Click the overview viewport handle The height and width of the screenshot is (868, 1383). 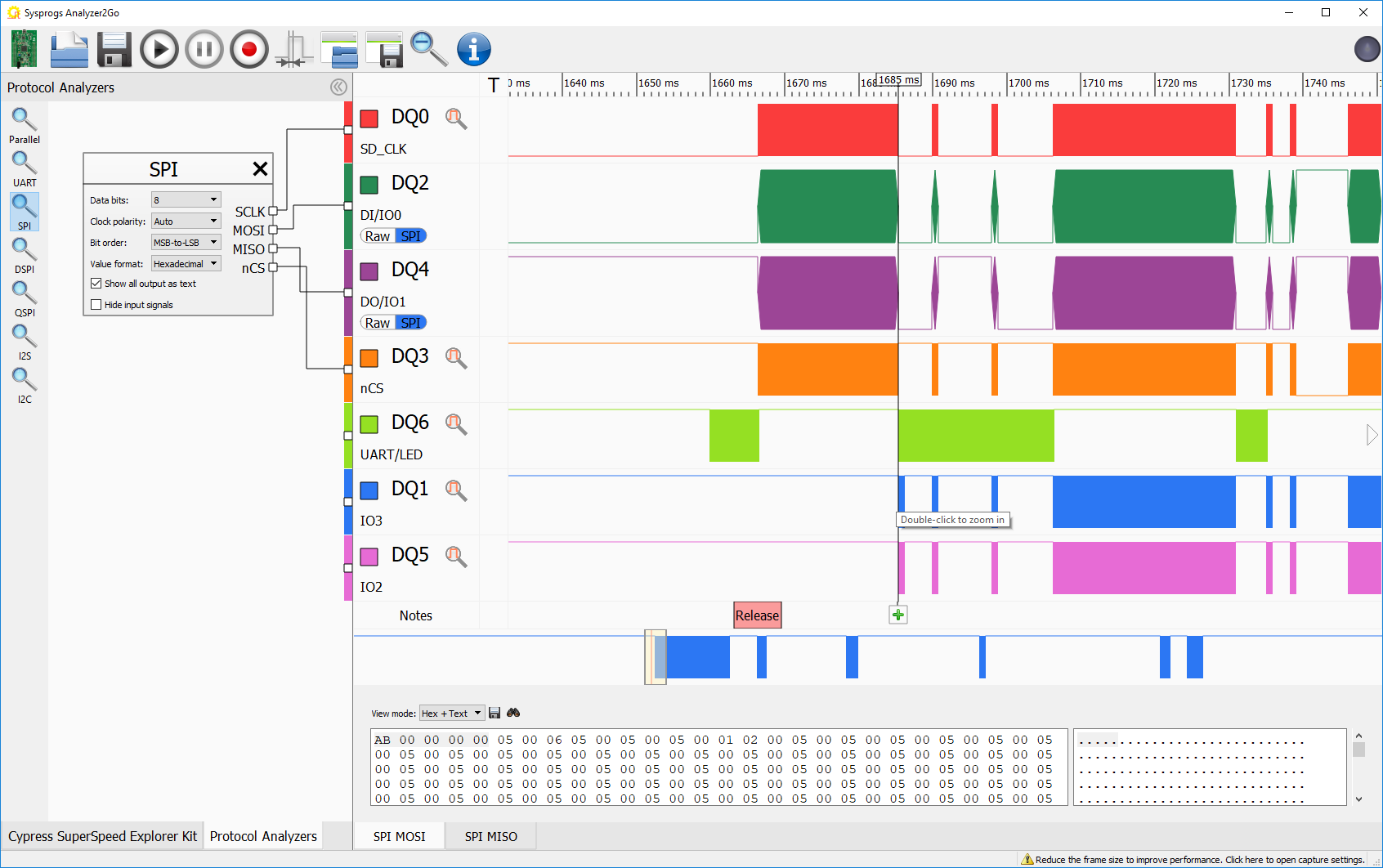click(656, 657)
